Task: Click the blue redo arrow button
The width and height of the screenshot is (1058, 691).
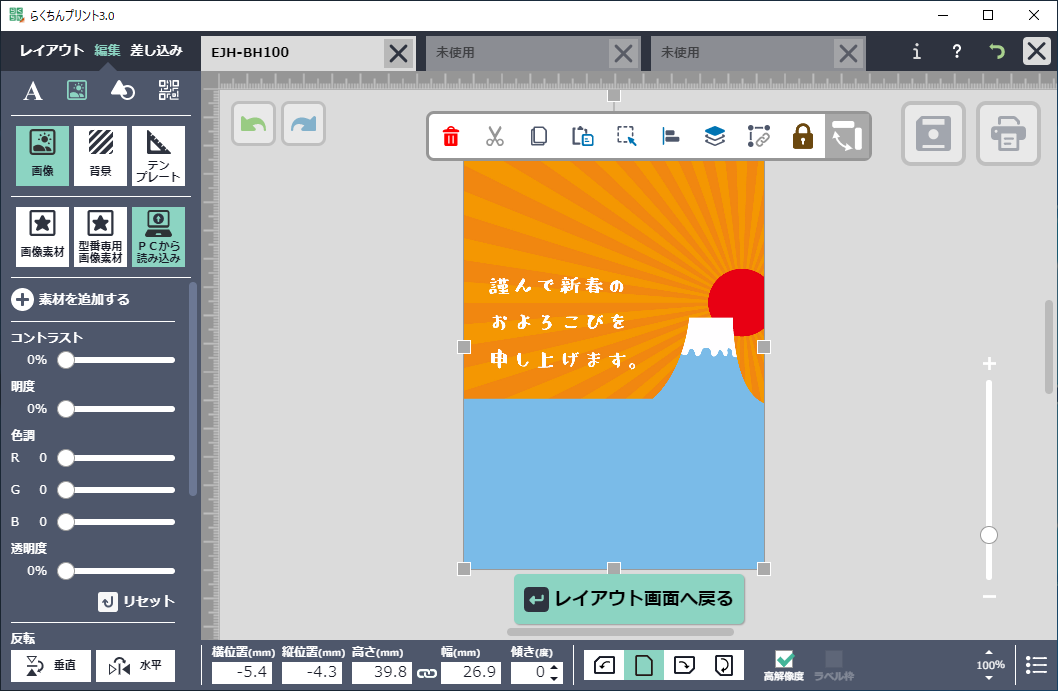Action: (x=304, y=123)
